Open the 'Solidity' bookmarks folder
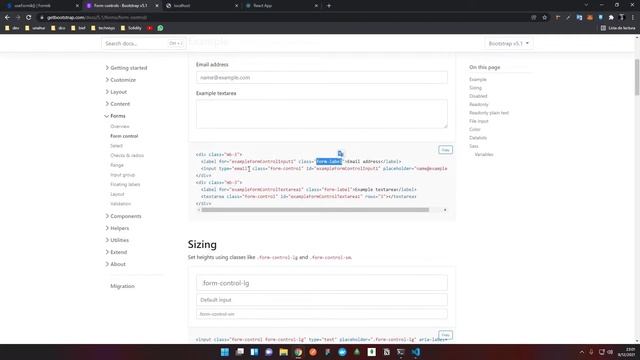 coord(131,28)
